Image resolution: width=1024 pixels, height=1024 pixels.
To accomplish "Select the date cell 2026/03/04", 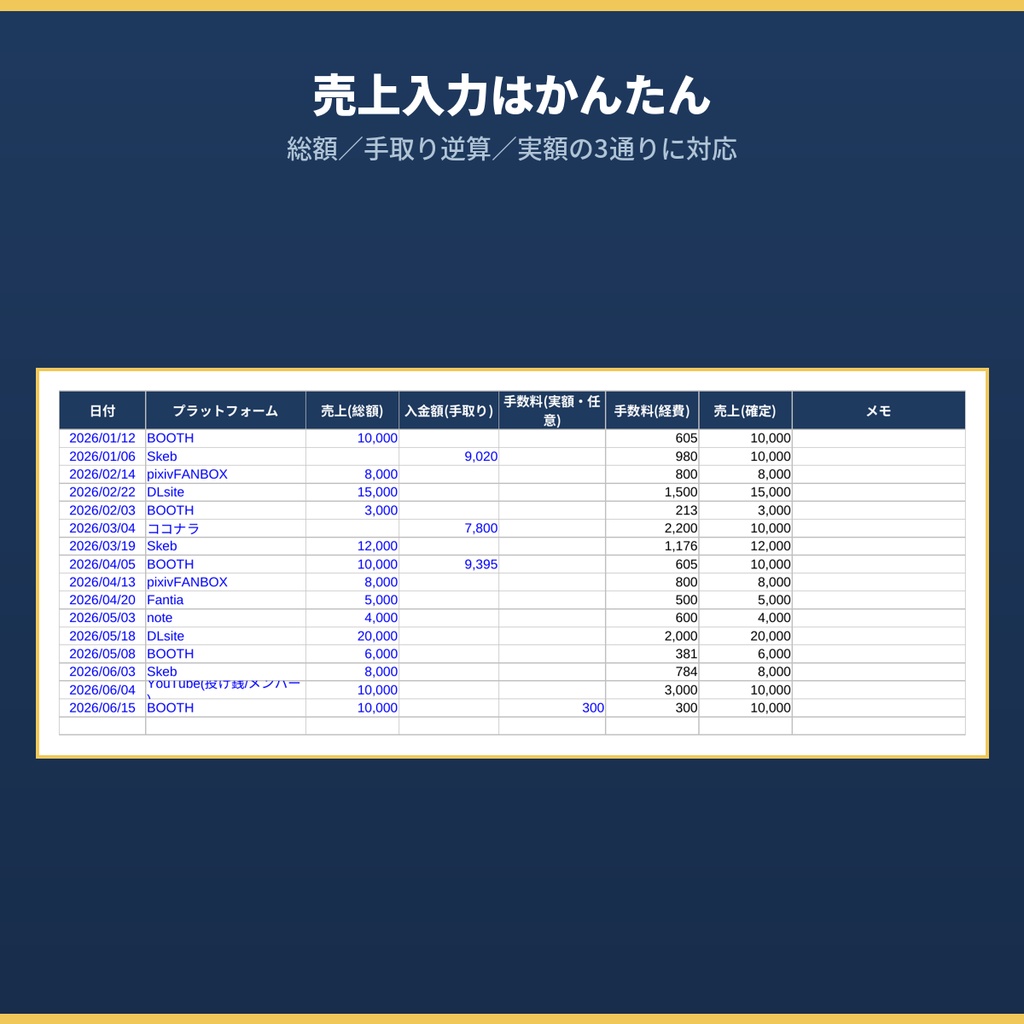I will coord(103,528).
